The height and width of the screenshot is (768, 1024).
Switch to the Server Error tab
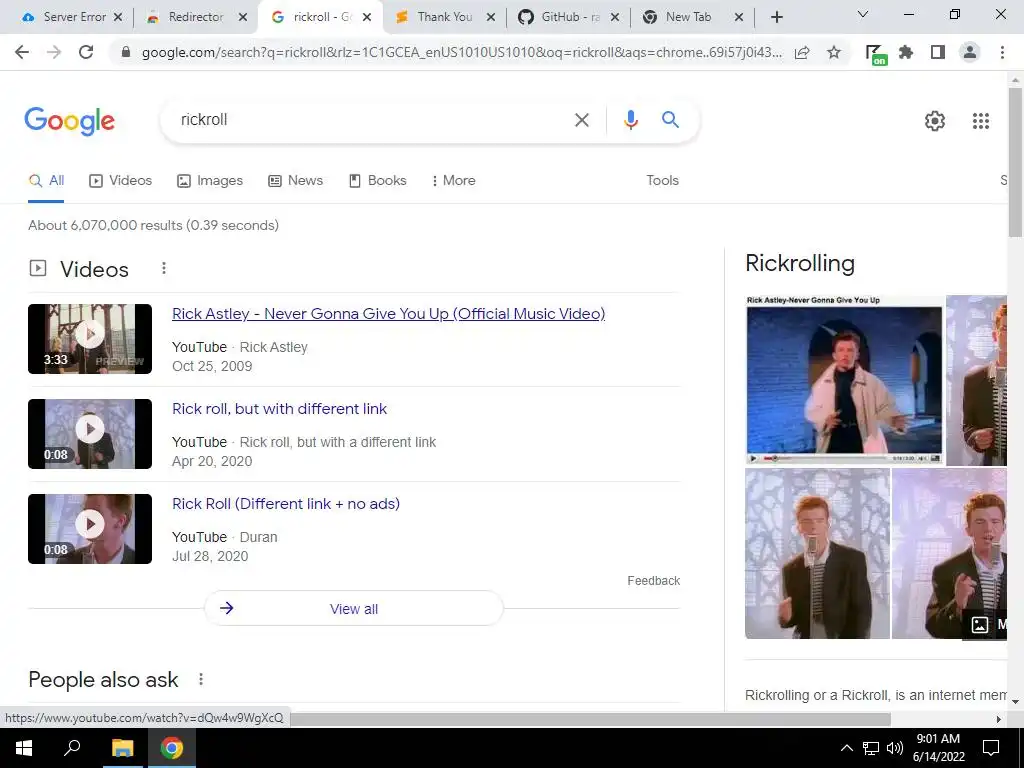[x=65, y=17]
